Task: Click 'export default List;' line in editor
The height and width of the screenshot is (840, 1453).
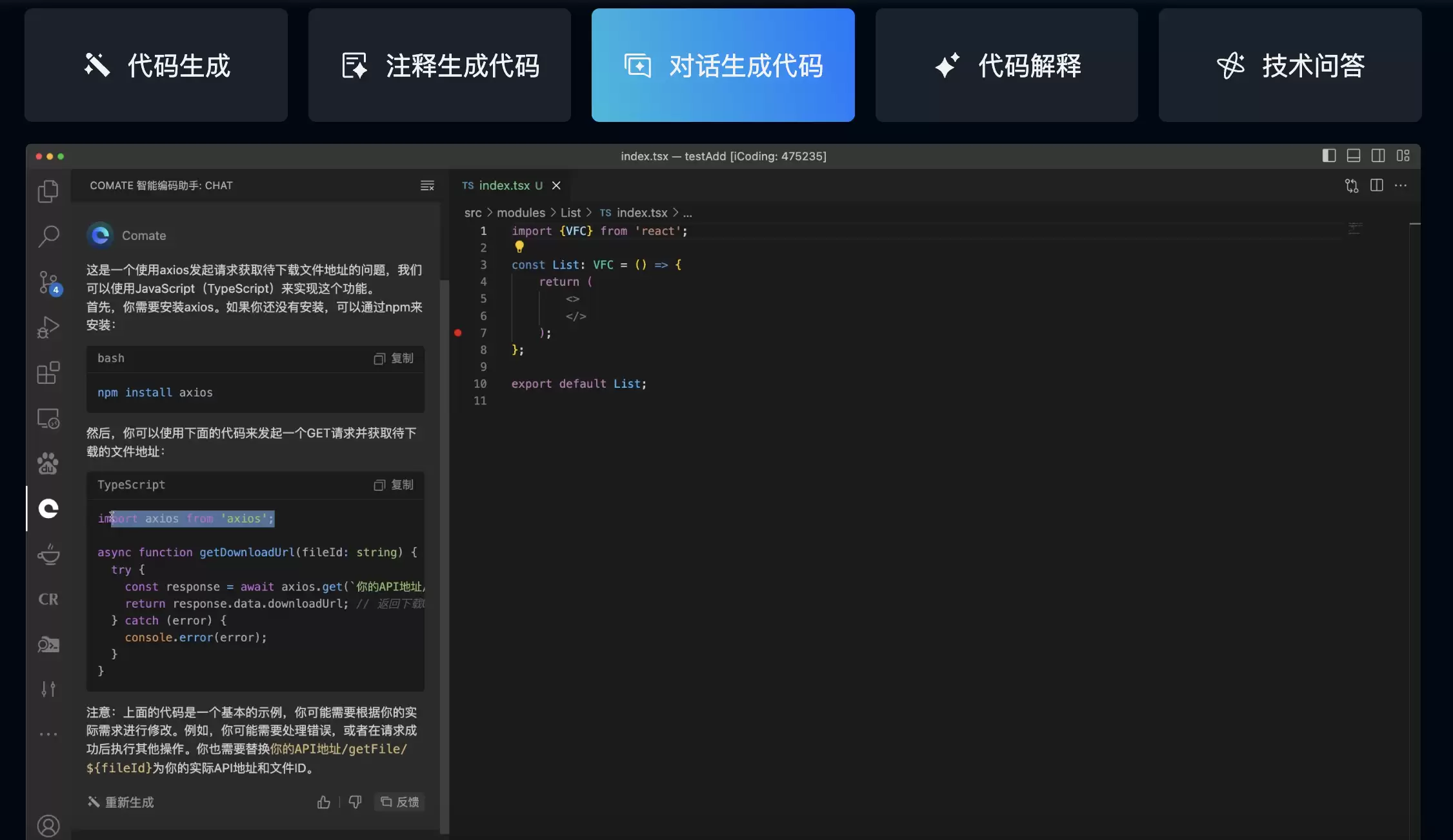Action: click(579, 384)
